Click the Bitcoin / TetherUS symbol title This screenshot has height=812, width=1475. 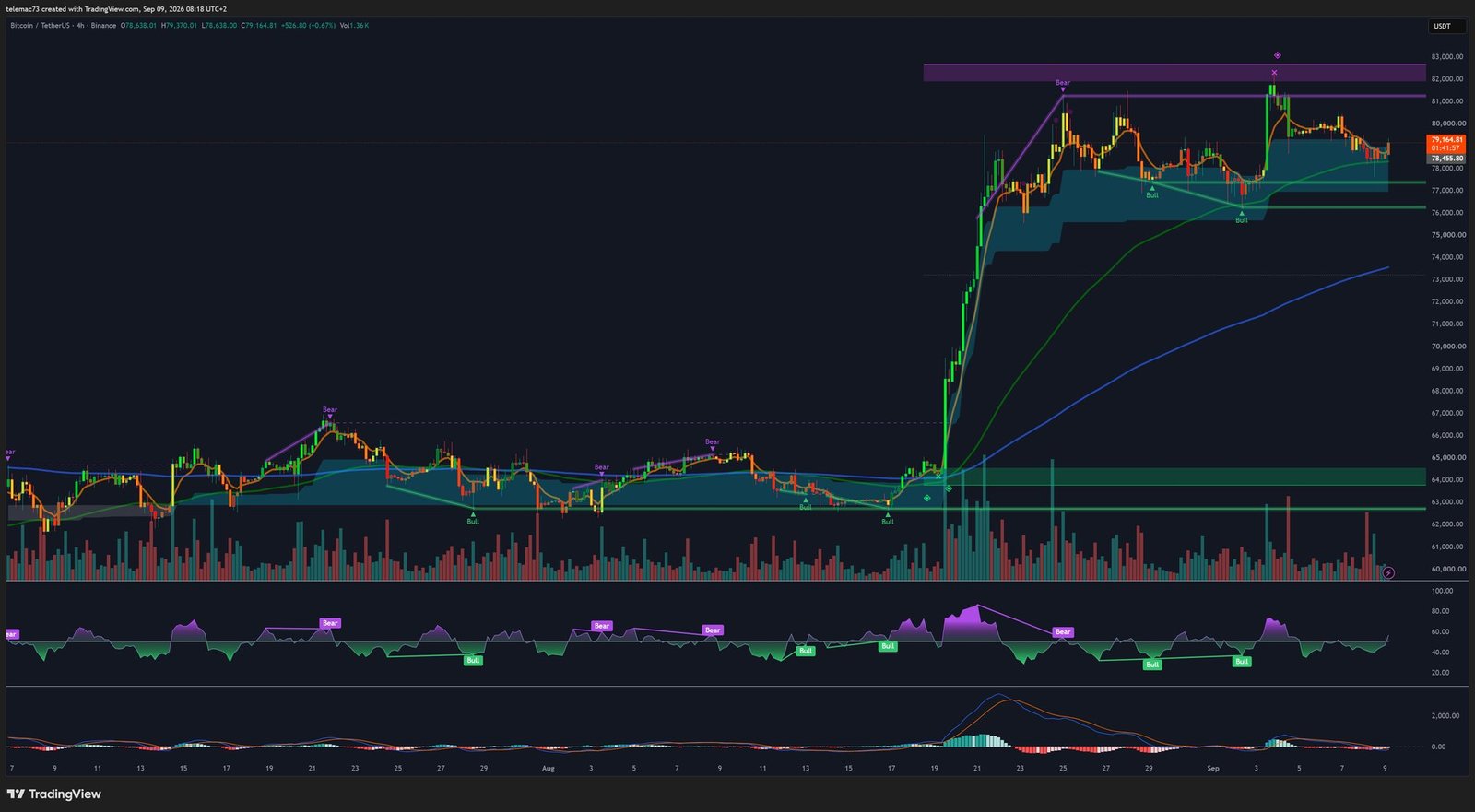pyautogui.click(x=40, y=25)
